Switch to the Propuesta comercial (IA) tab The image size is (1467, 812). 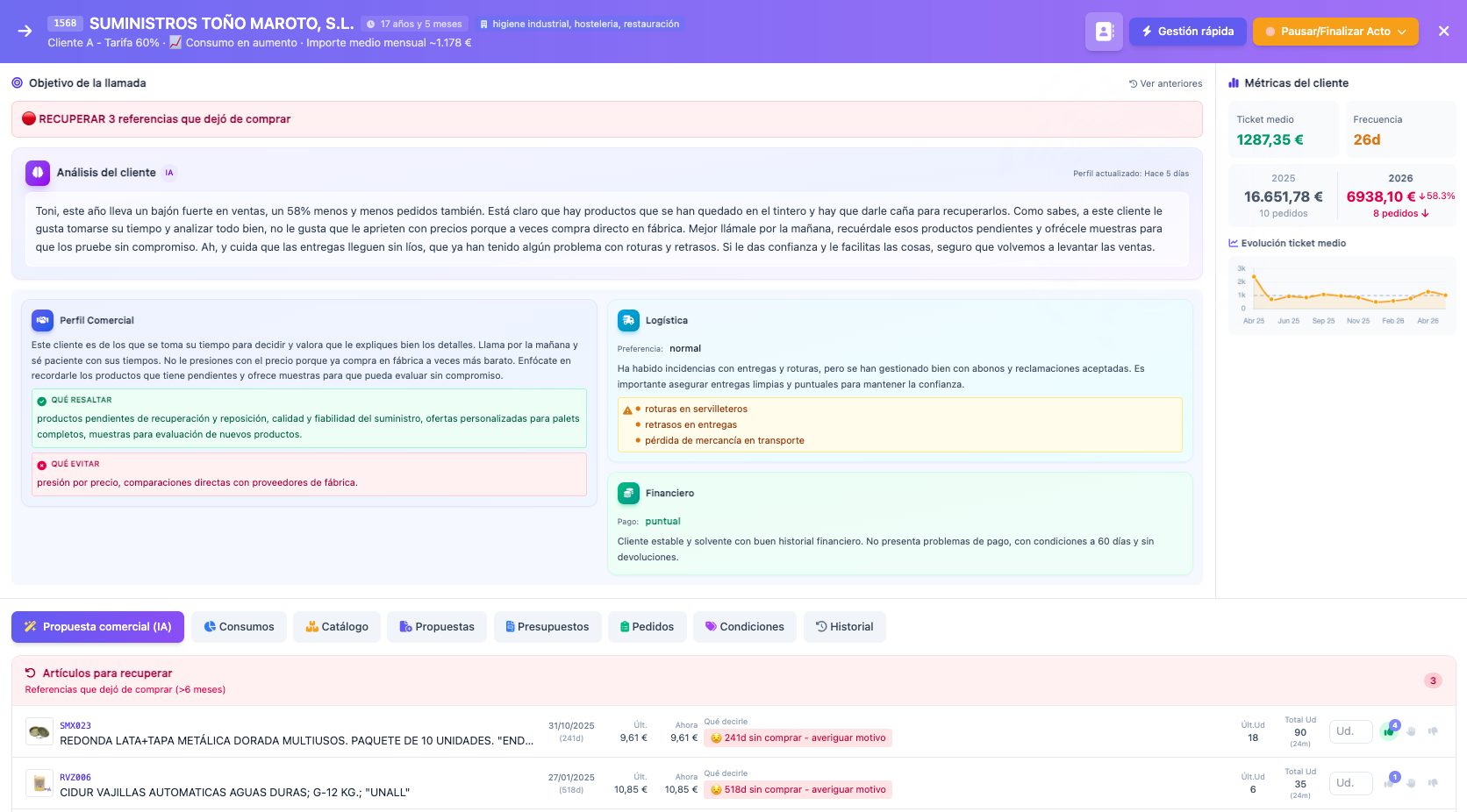97,627
